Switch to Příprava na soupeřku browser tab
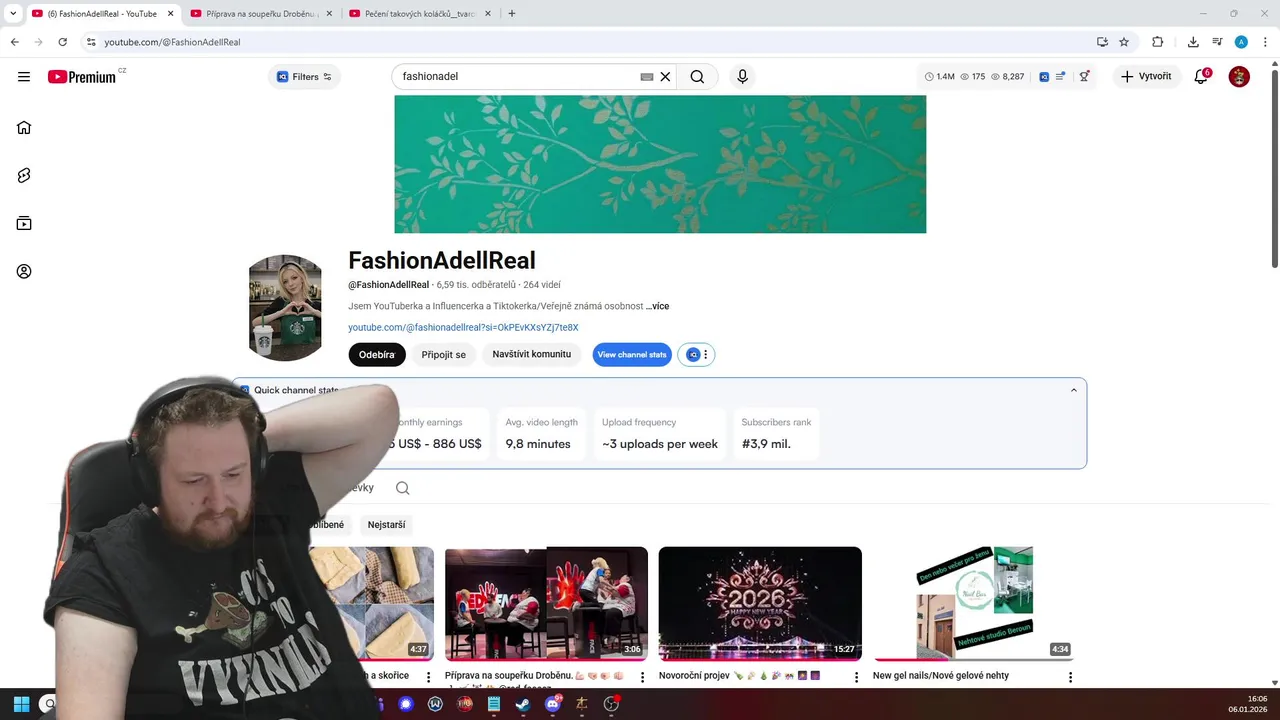Viewport: 1280px width, 720px height. pyautogui.click(x=260, y=14)
